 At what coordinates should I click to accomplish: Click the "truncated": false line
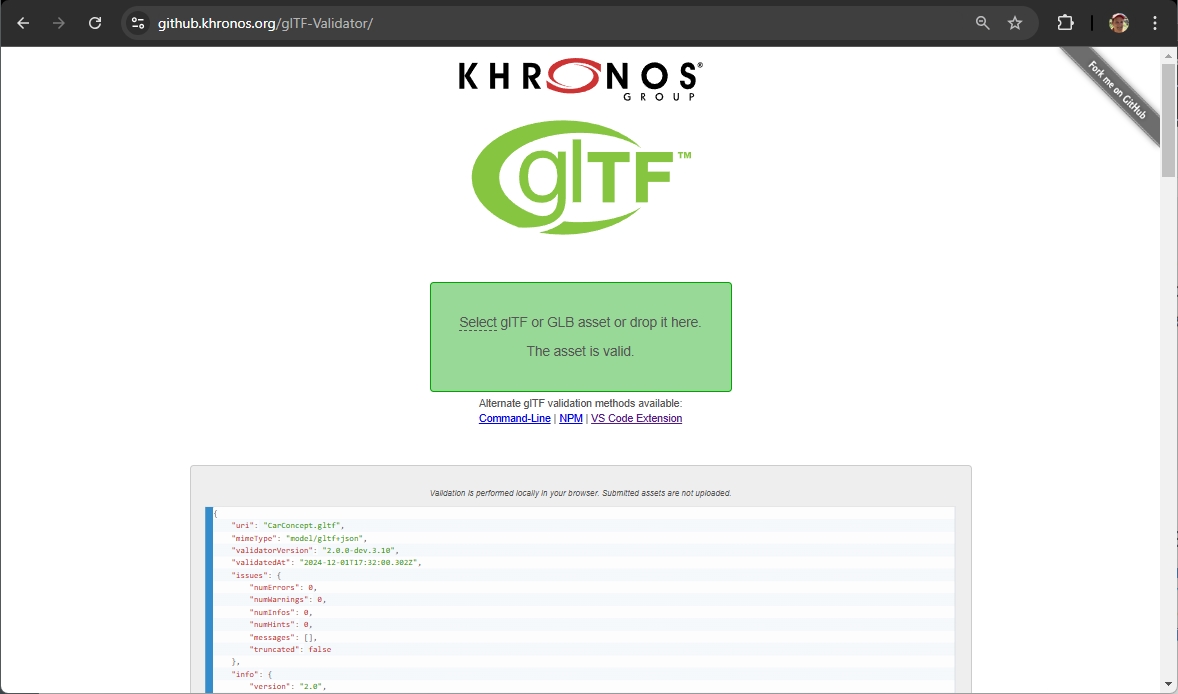pos(290,649)
